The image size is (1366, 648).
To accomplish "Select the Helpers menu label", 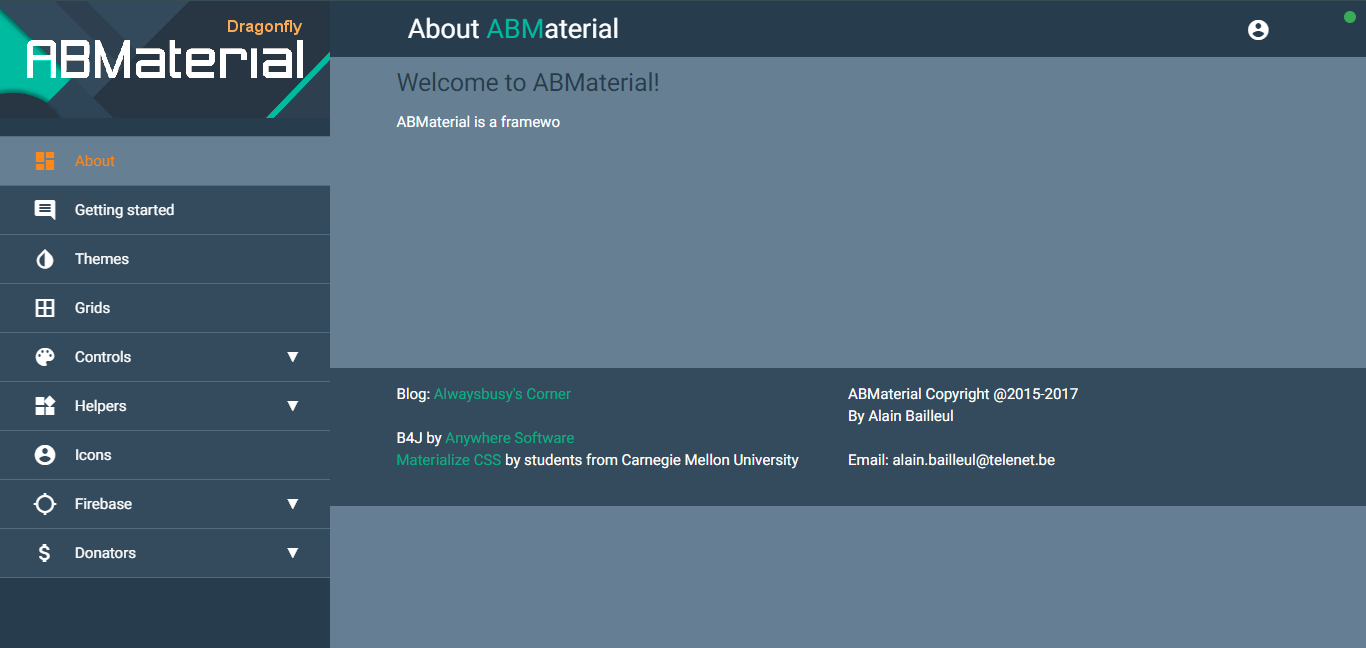I will [x=101, y=406].
